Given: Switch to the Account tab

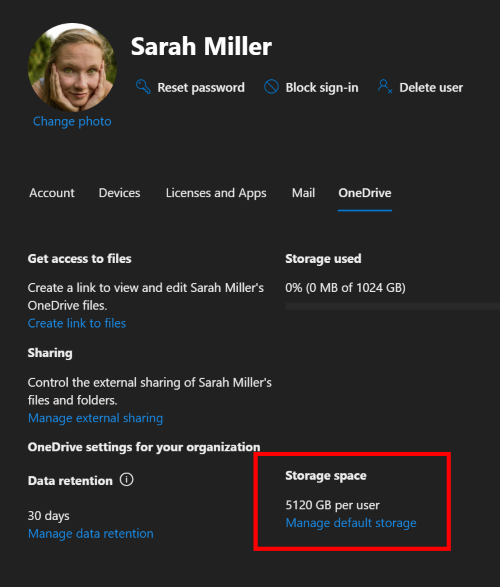Looking at the screenshot, I should coord(52,193).
